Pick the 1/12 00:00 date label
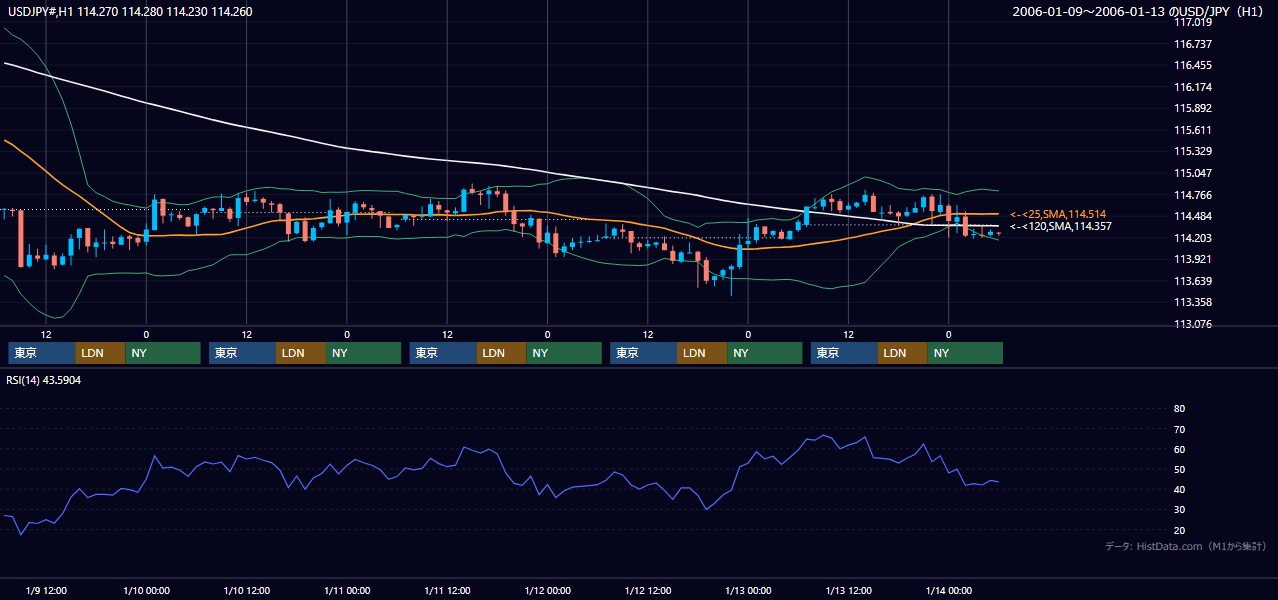The width and height of the screenshot is (1278, 600). click(547, 590)
